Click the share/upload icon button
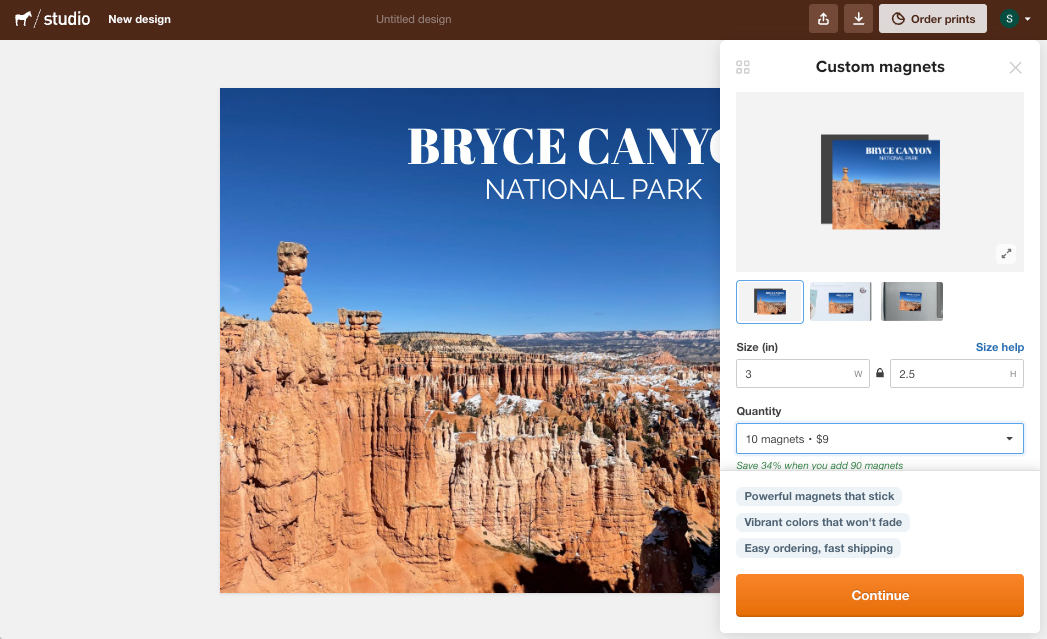Image resolution: width=1047 pixels, height=639 pixels. (x=823, y=19)
